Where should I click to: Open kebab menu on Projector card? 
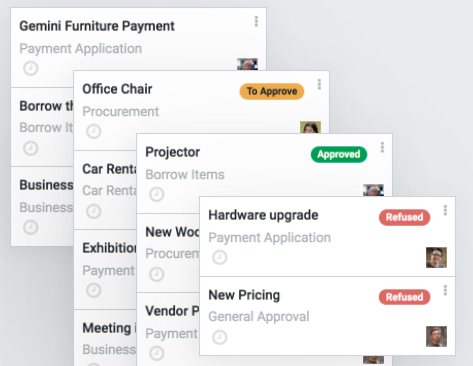tap(382, 147)
